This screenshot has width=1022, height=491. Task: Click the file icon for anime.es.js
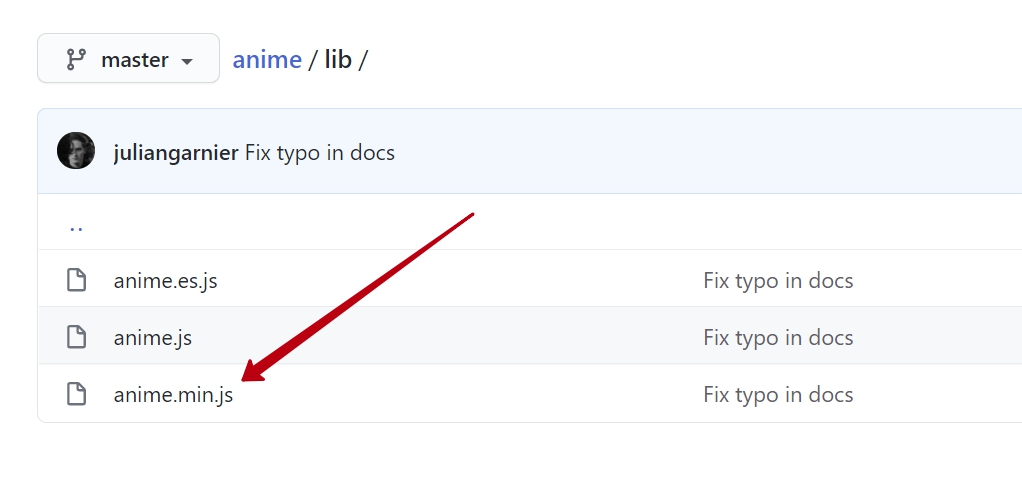(76, 280)
